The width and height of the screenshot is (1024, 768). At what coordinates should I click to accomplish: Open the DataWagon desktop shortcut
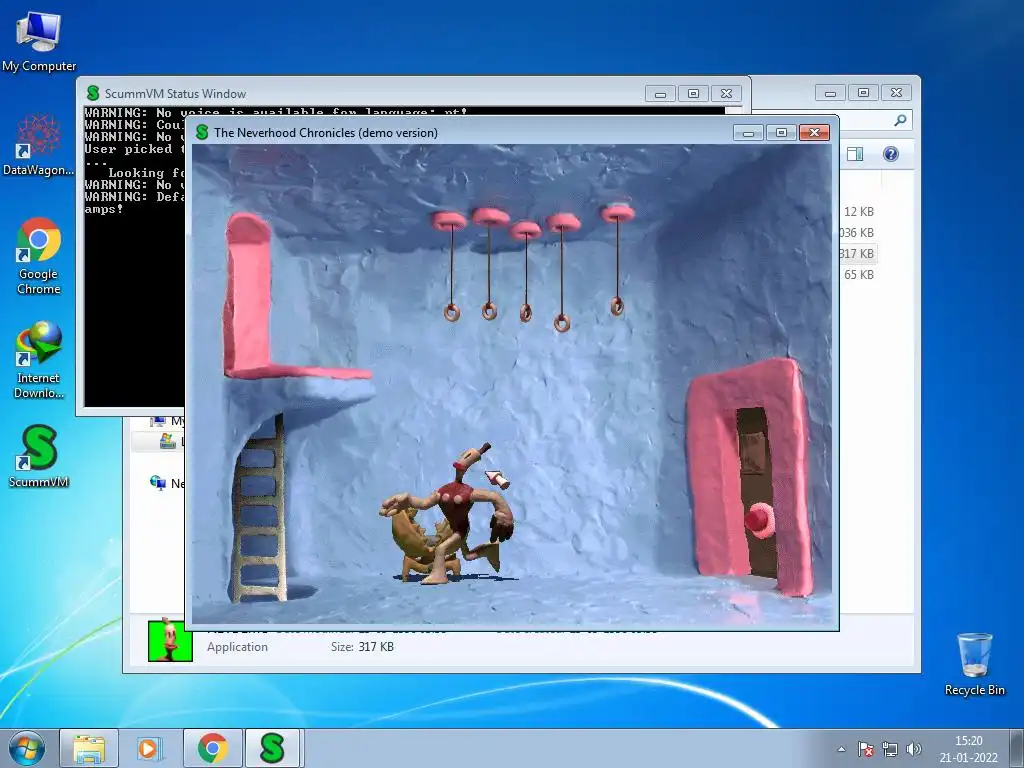coord(39,144)
